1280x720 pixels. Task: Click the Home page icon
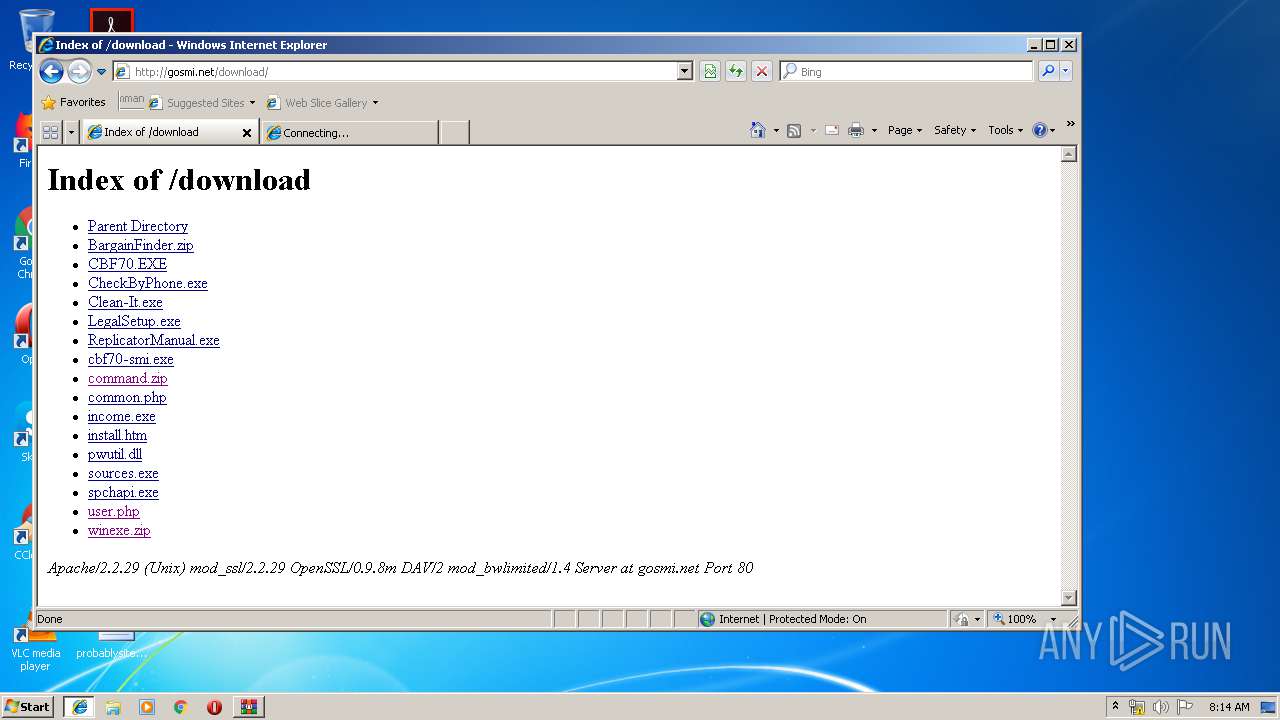point(758,130)
